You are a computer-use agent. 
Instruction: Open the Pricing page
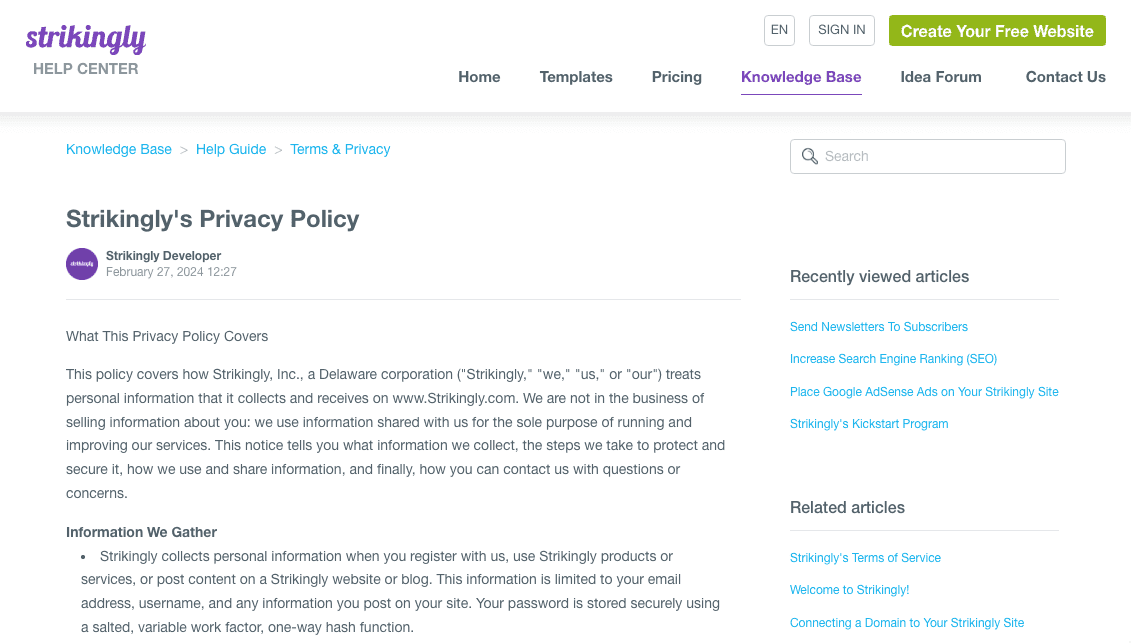(677, 77)
